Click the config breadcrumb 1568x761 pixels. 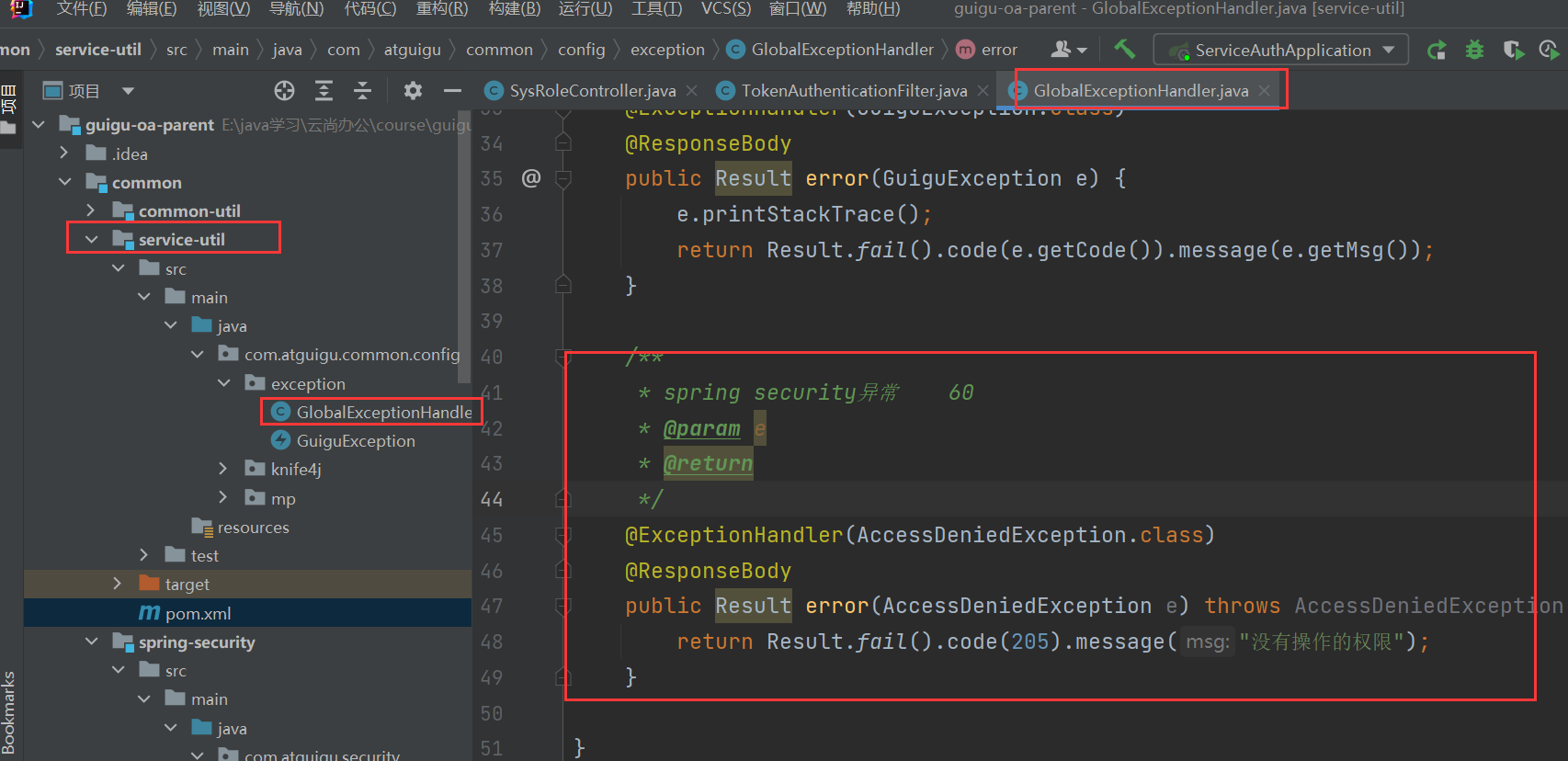pyautogui.click(x=581, y=50)
